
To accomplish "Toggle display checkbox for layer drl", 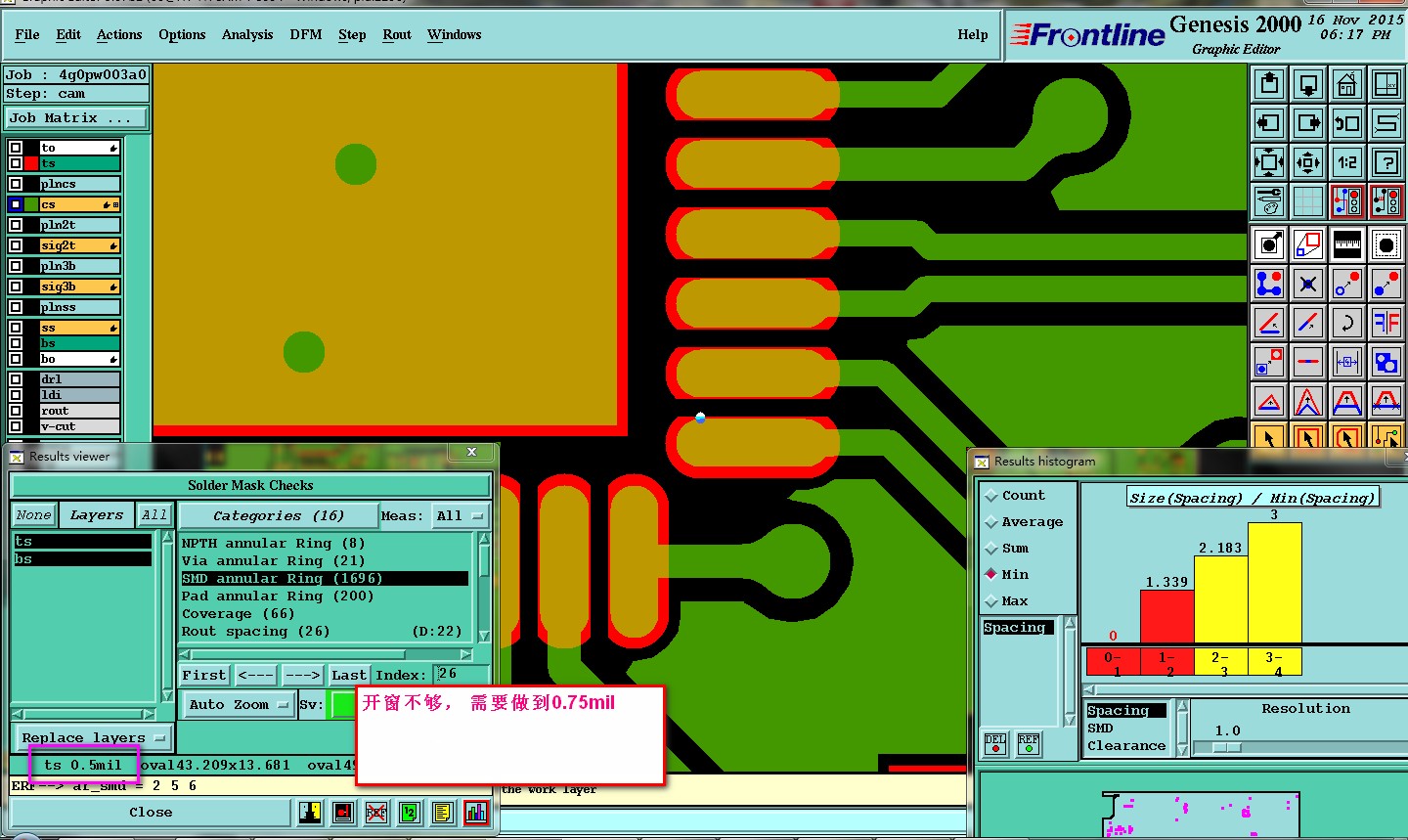I will [16, 379].
